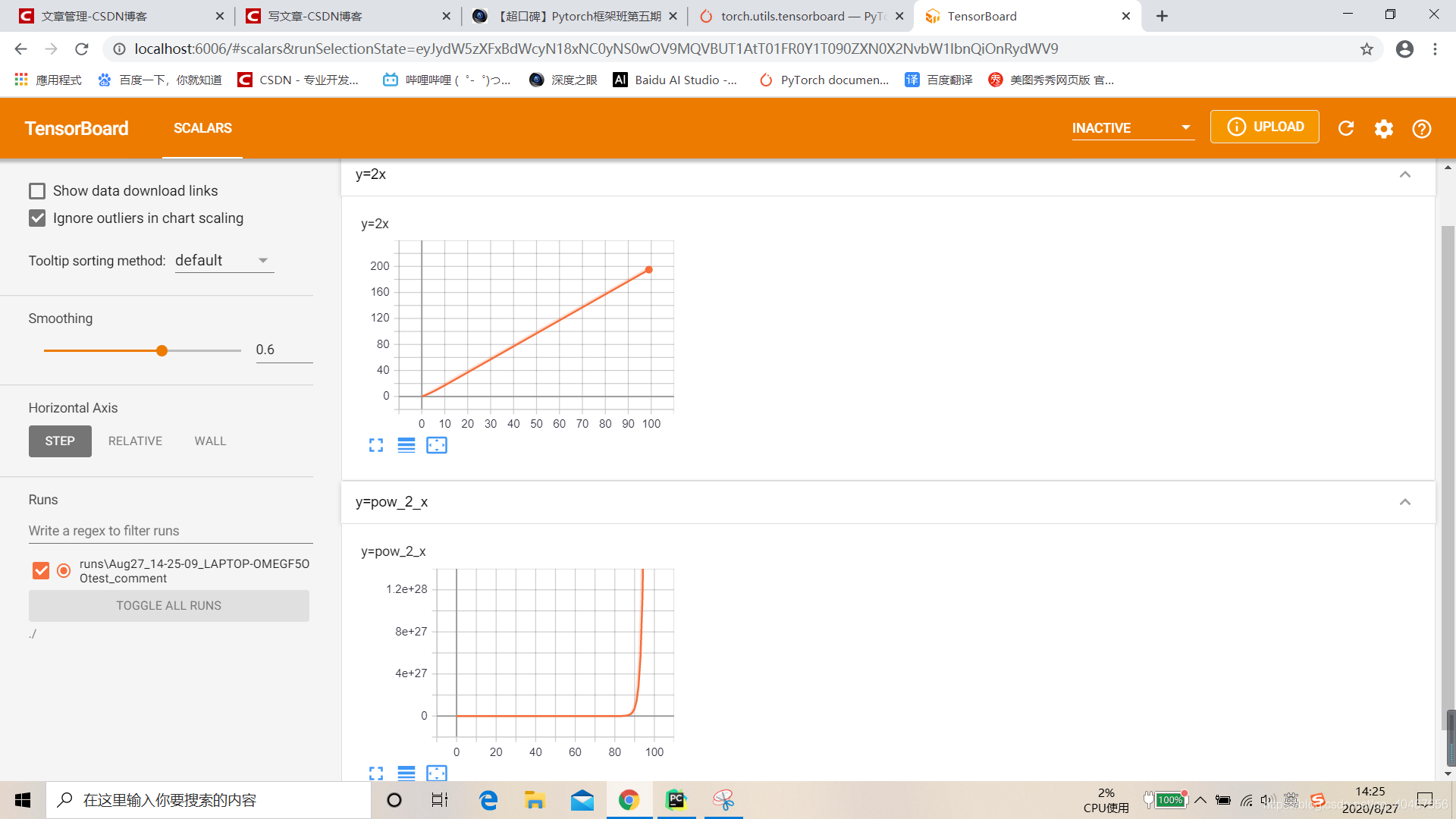Viewport: 1456px width, 819px height.
Task: Click the data table icon below y=pow_2_x chart
Action: pyautogui.click(x=405, y=774)
